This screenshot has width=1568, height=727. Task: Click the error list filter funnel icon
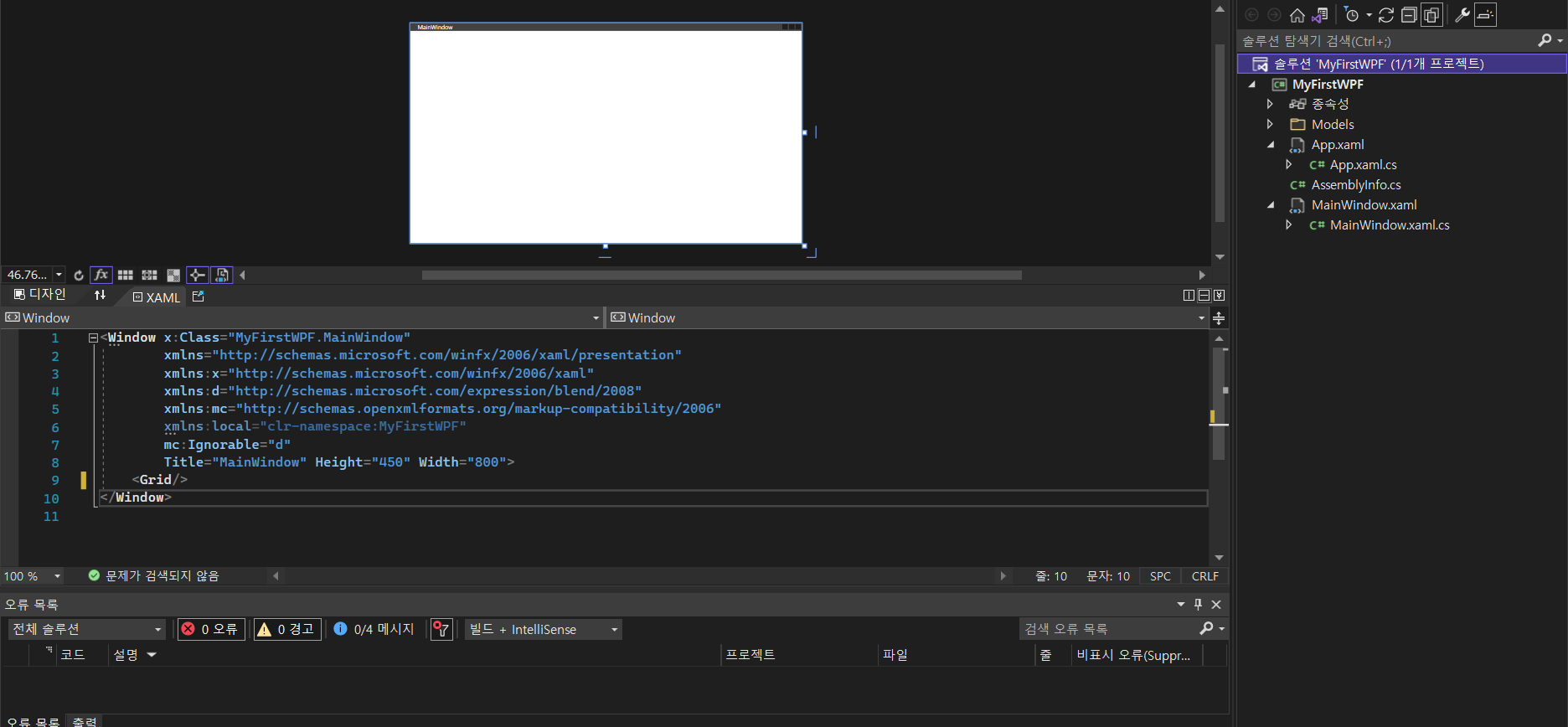tap(441, 629)
